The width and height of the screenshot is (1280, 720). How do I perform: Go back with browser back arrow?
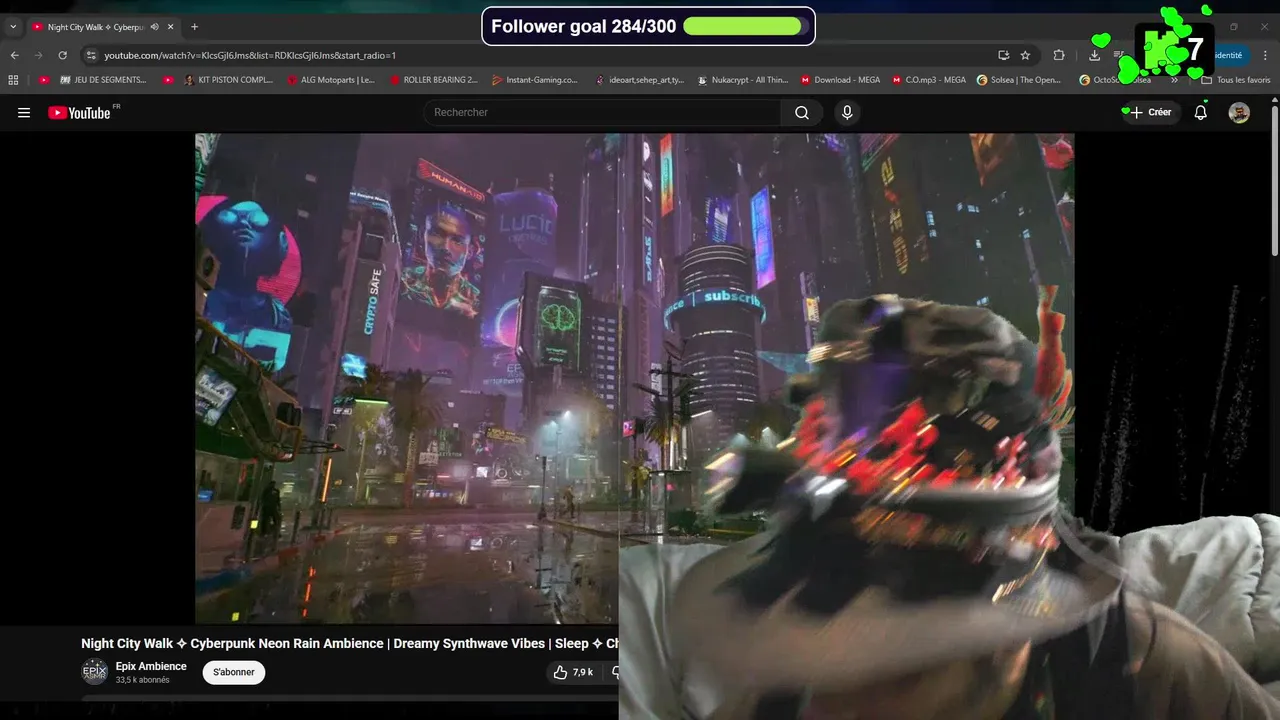coord(15,55)
